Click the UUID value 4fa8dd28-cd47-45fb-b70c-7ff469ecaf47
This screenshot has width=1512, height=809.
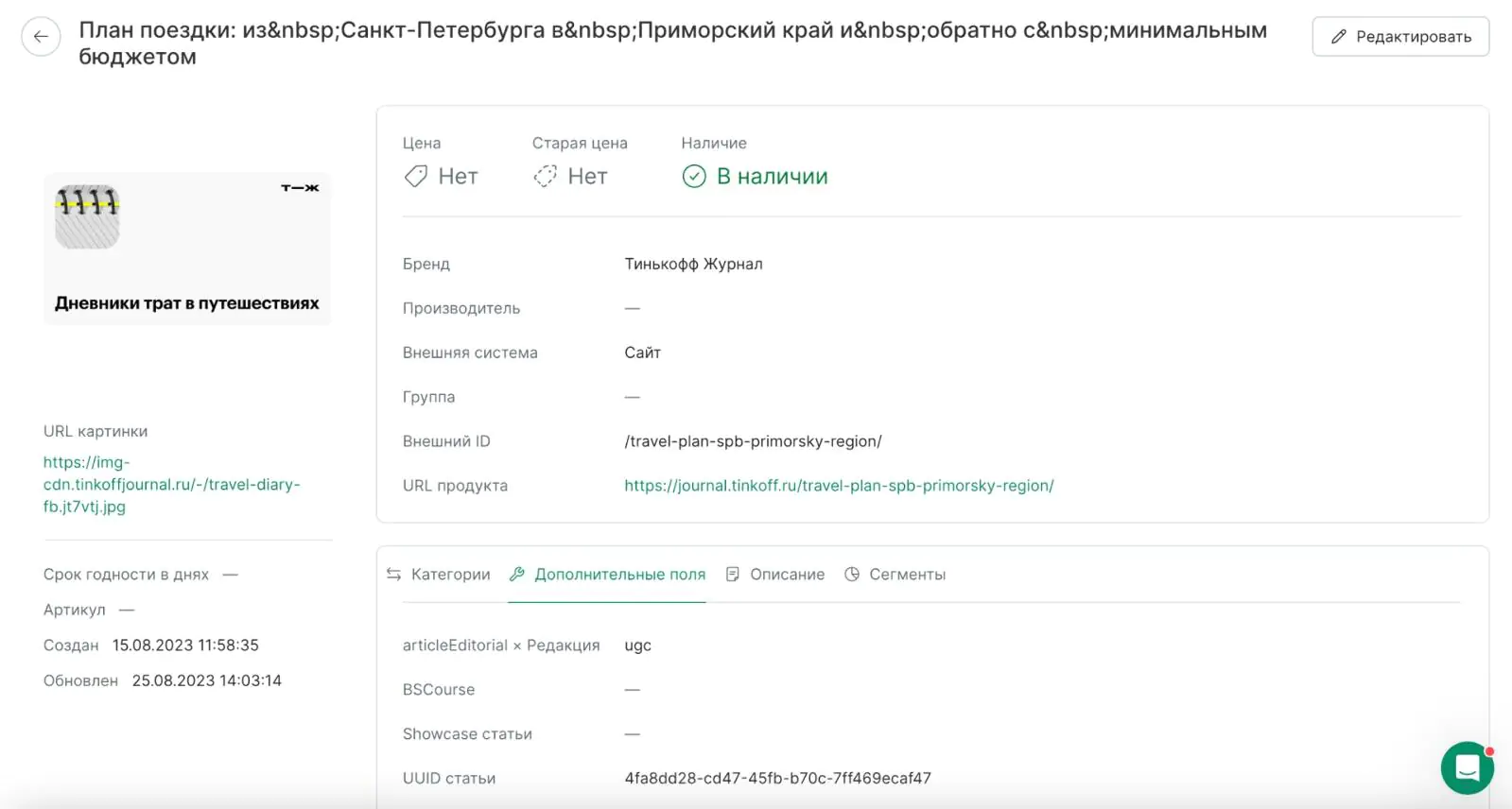(x=777, y=779)
